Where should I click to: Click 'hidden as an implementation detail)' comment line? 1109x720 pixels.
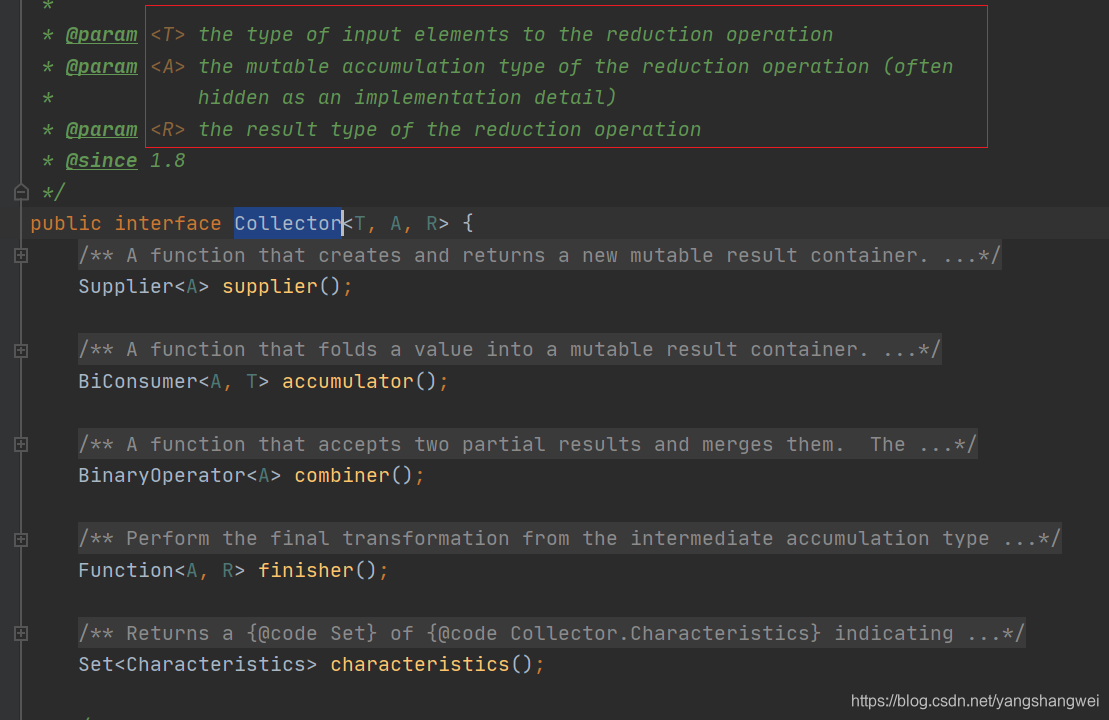pos(407,98)
